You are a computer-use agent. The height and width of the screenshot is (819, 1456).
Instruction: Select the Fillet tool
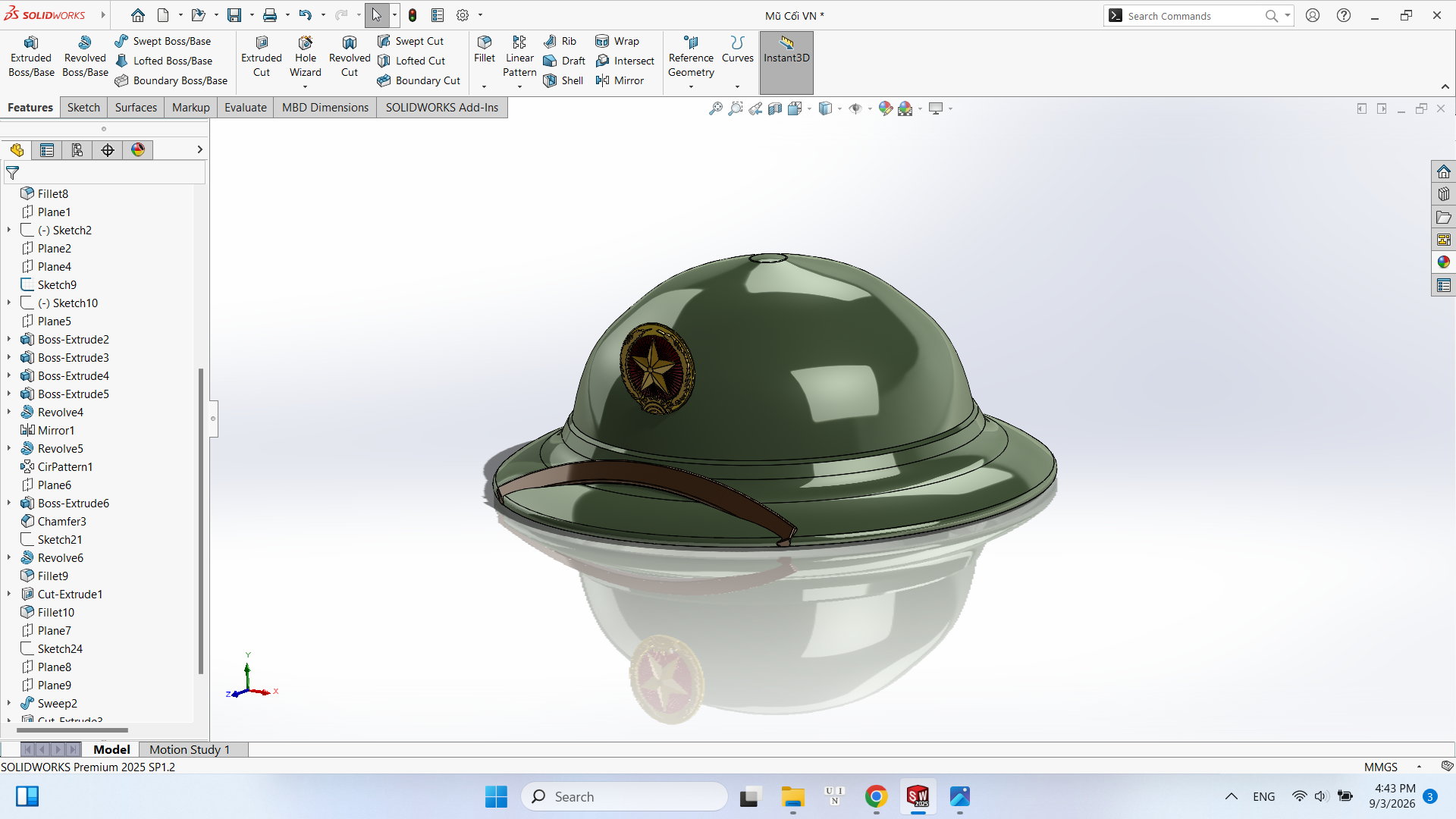coord(485,50)
